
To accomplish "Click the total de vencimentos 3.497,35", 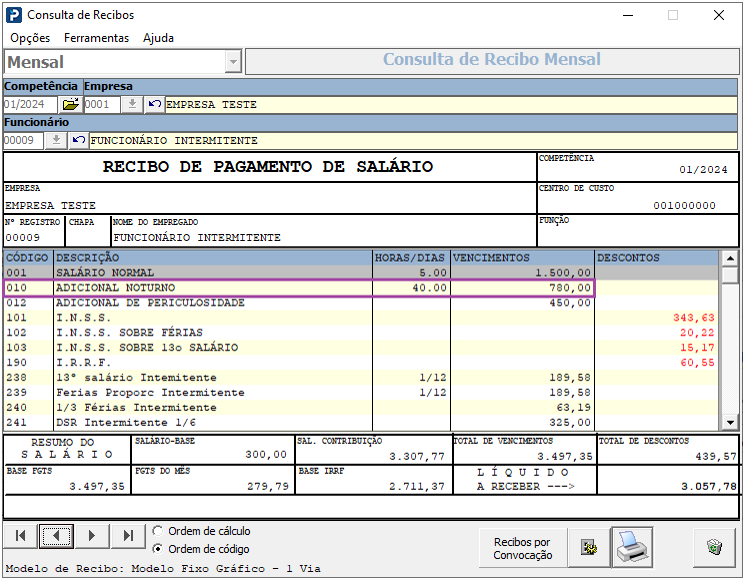I will point(565,456).
